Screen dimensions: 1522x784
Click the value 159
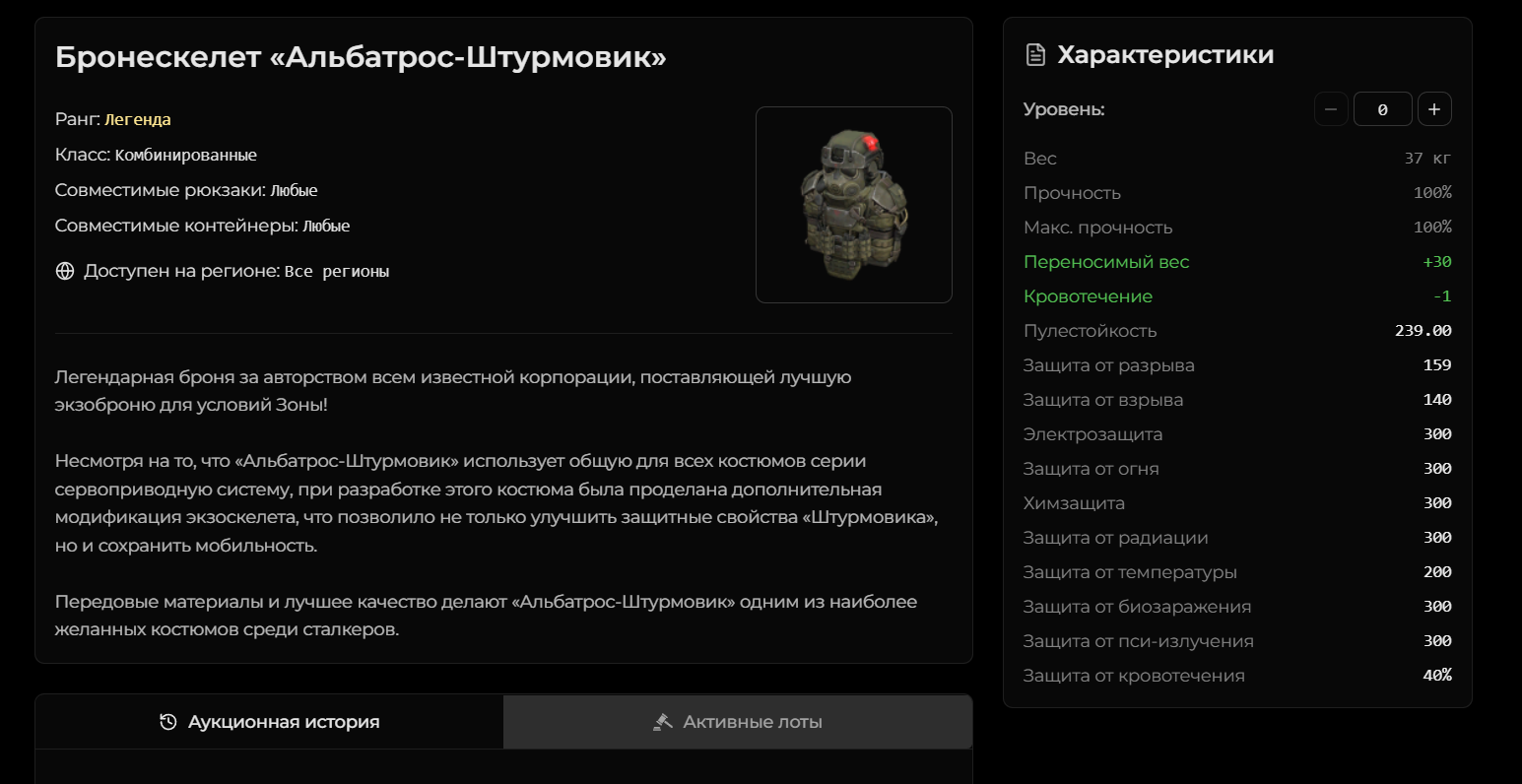[1437, 365]
